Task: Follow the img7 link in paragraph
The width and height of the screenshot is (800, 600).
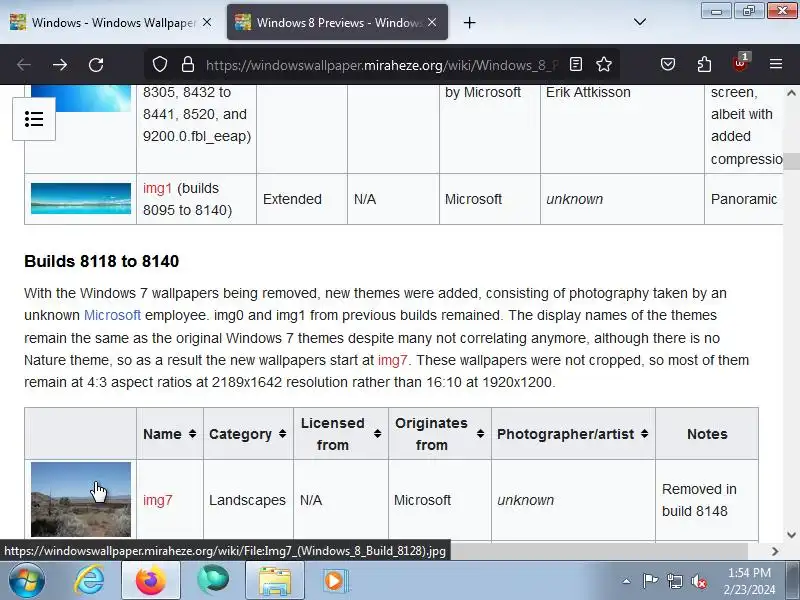Action: pyautogui.click(x=392, y=360)
